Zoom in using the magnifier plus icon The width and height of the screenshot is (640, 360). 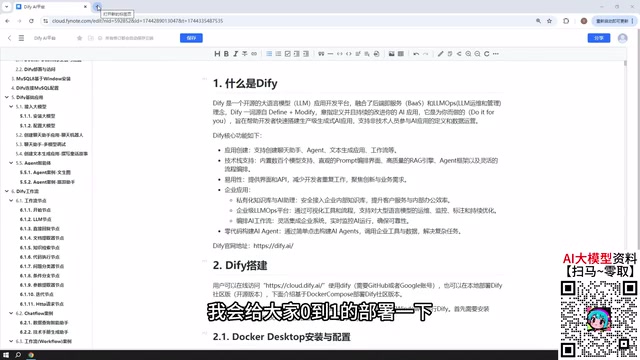468,54
